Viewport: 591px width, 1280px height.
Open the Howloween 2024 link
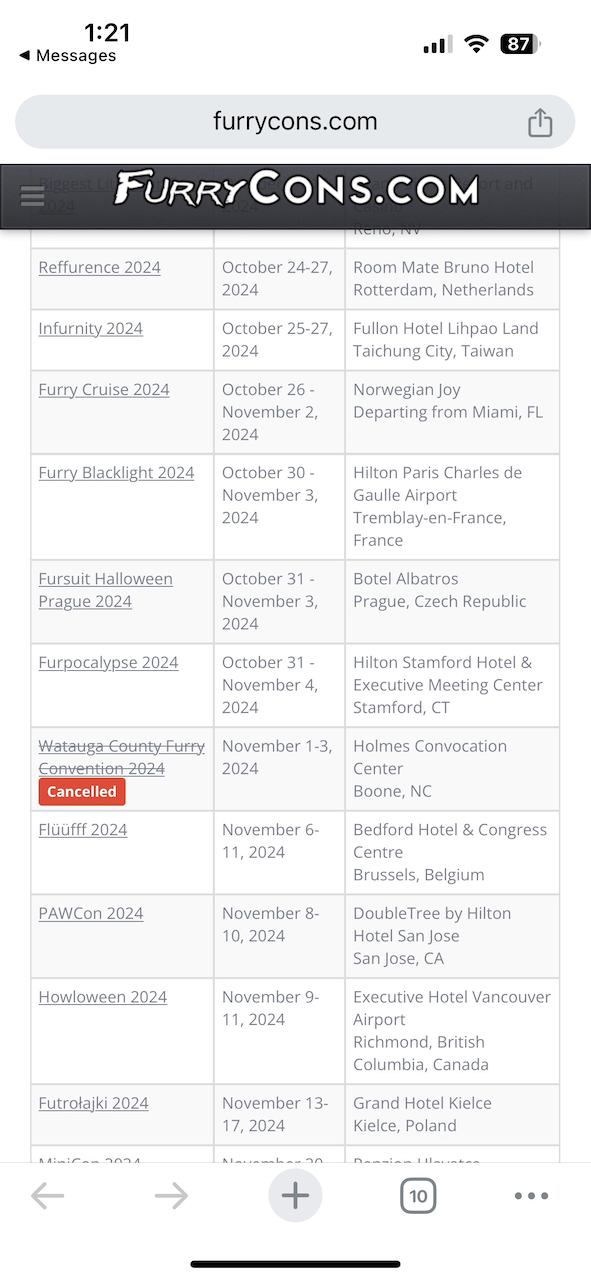(103, 998)
